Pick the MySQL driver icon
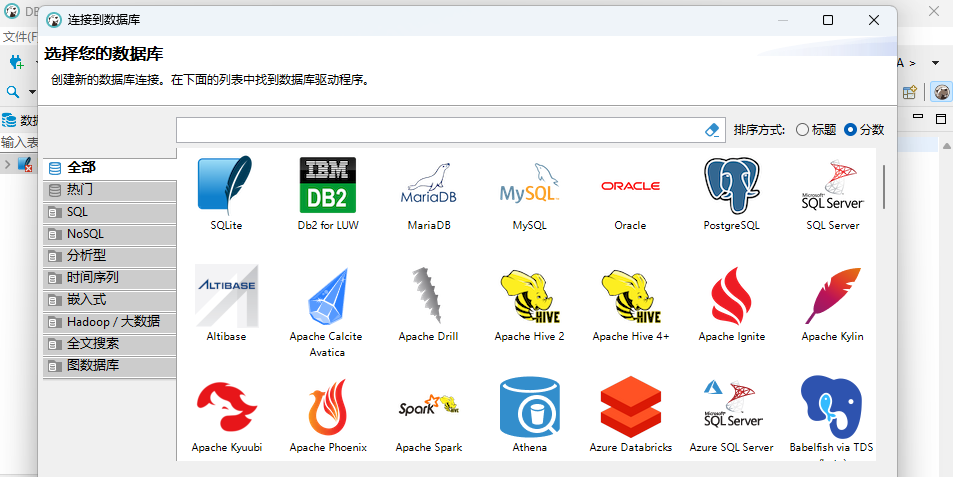 (529, 187)
